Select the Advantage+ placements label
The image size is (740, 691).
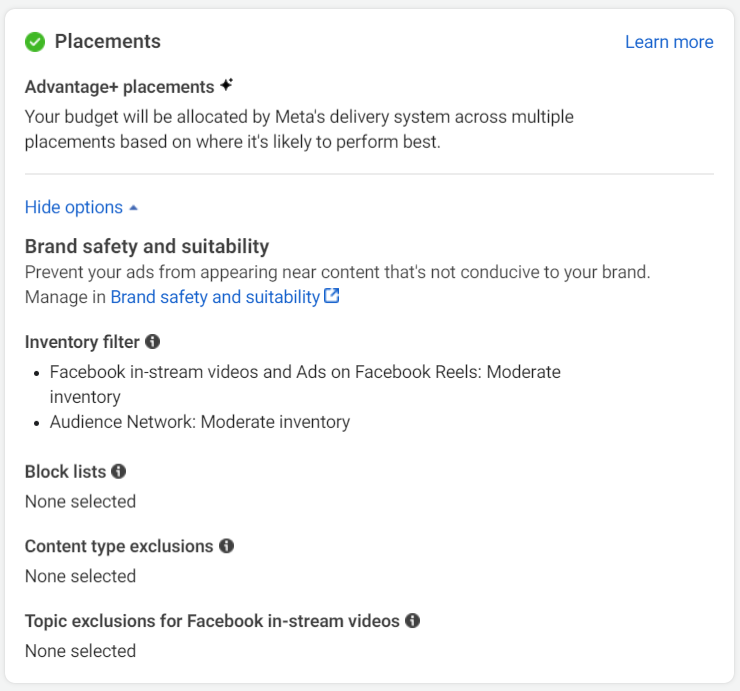click(x=119, y=87)
